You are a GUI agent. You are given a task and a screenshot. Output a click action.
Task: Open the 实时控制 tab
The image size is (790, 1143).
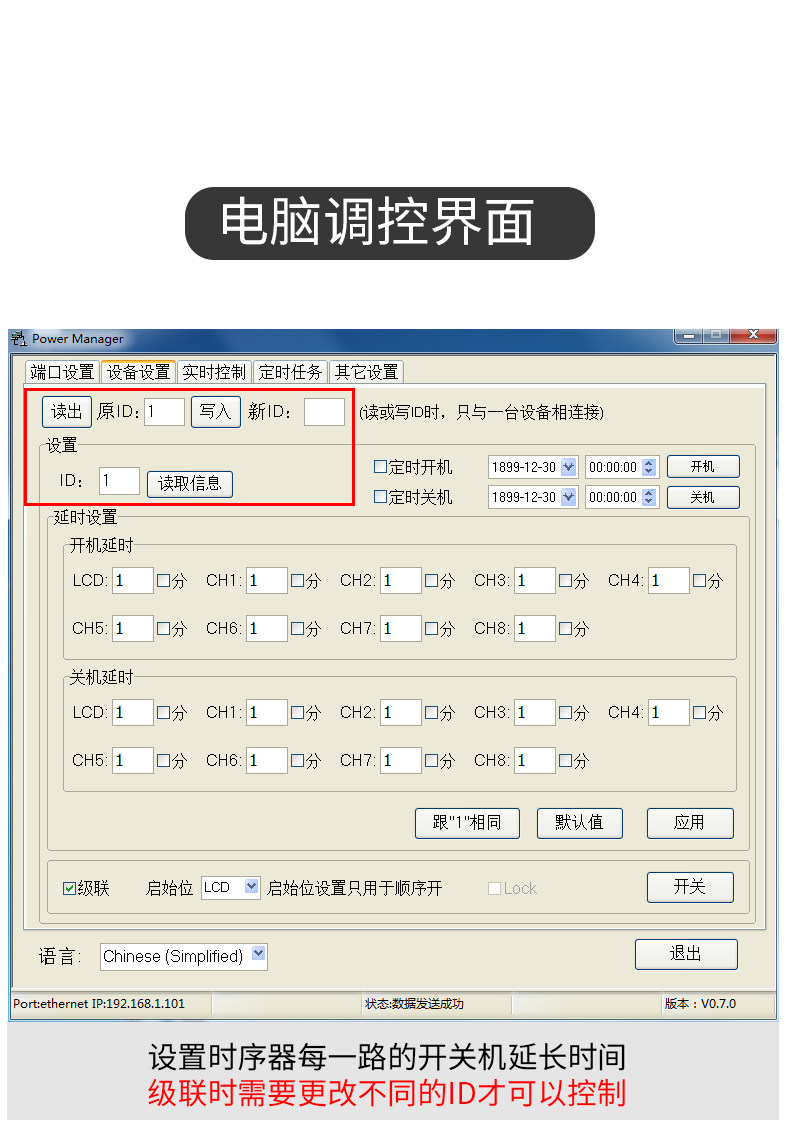coord(214,372)
